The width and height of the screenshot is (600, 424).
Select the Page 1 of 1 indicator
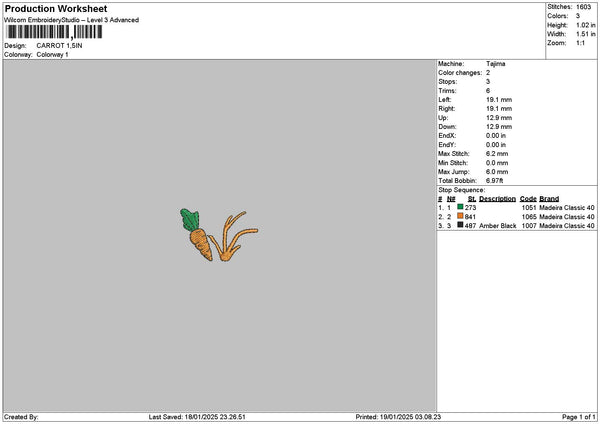579,417
